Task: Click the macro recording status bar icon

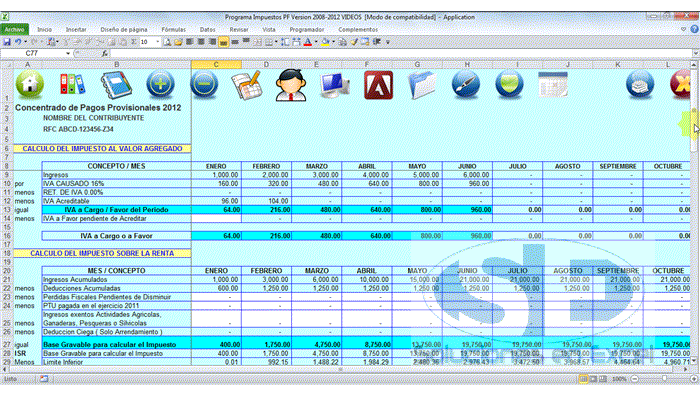Action: 44,379
